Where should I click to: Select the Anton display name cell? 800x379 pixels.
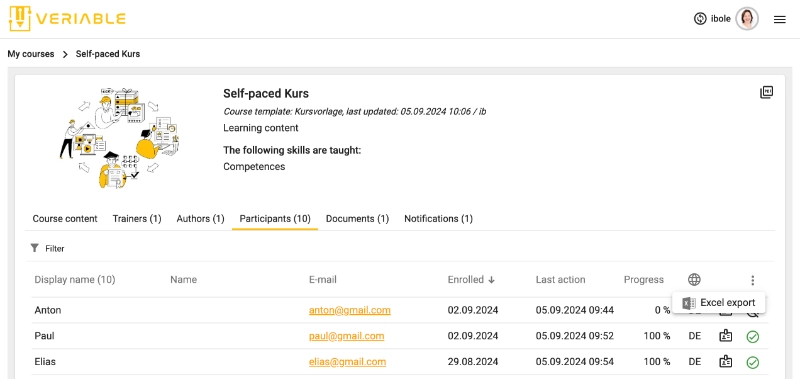coord(48,310)
